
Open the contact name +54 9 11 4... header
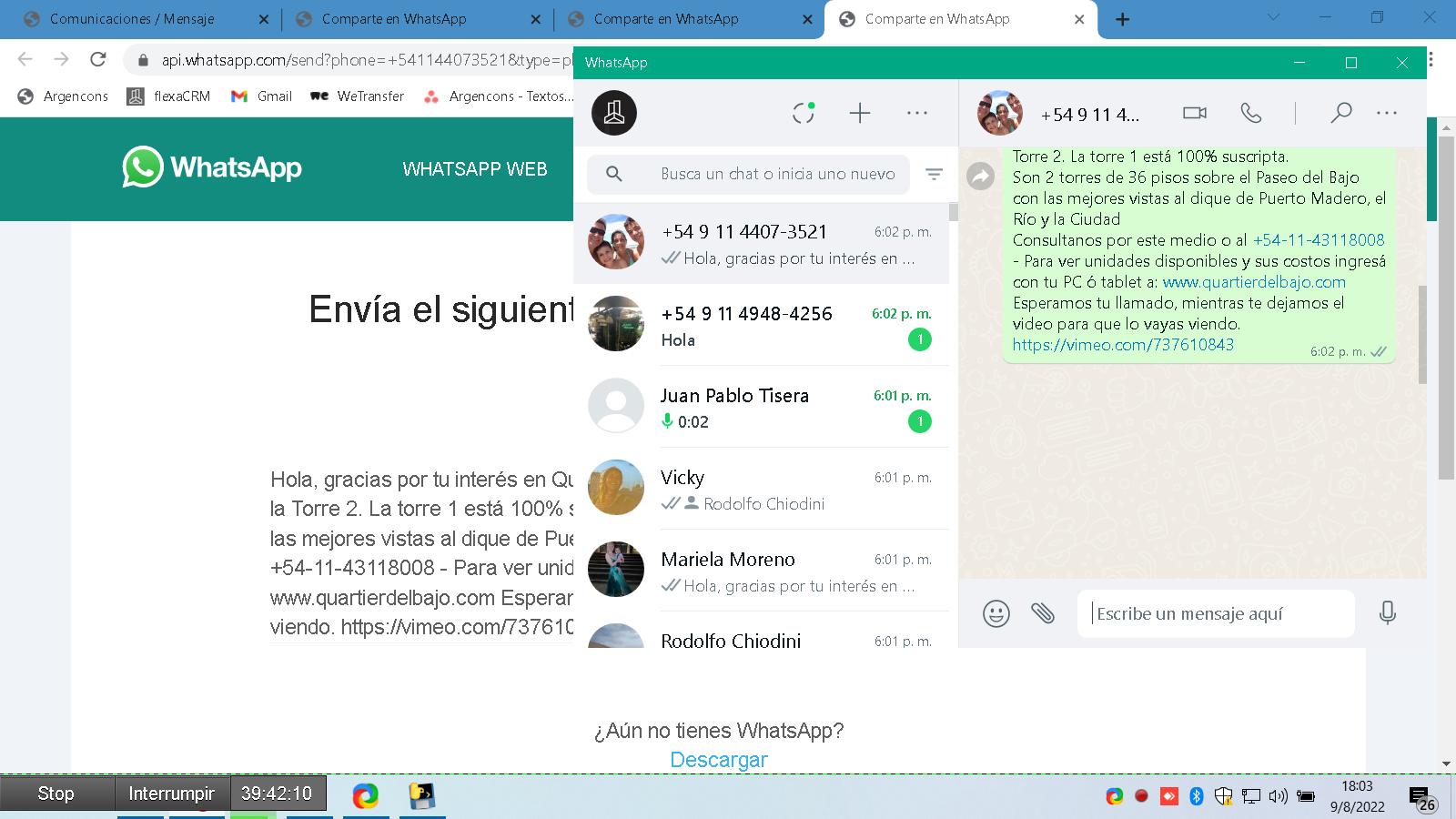pos(1089,115)
